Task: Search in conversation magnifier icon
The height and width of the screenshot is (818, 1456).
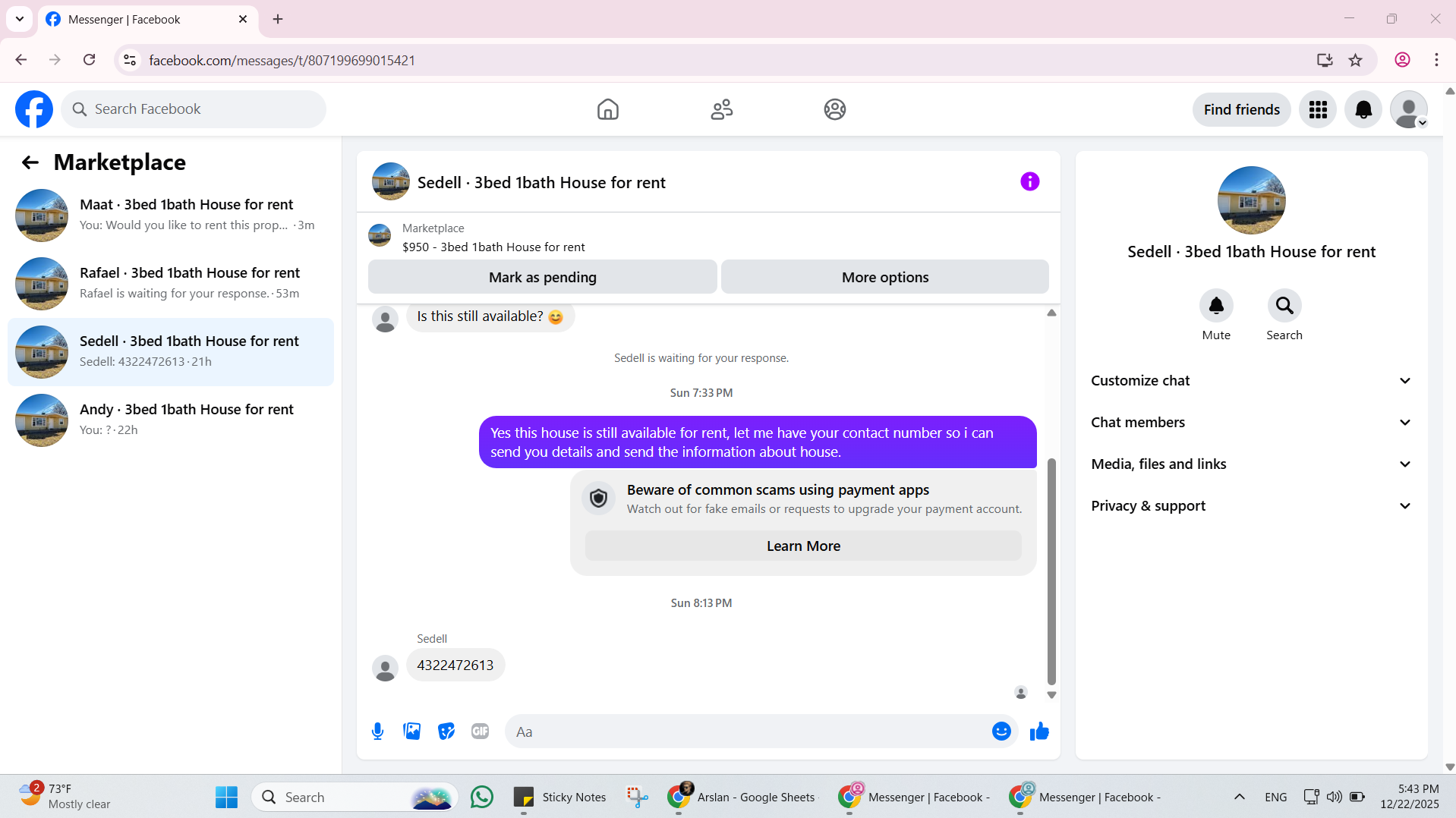Action: 1284,306
